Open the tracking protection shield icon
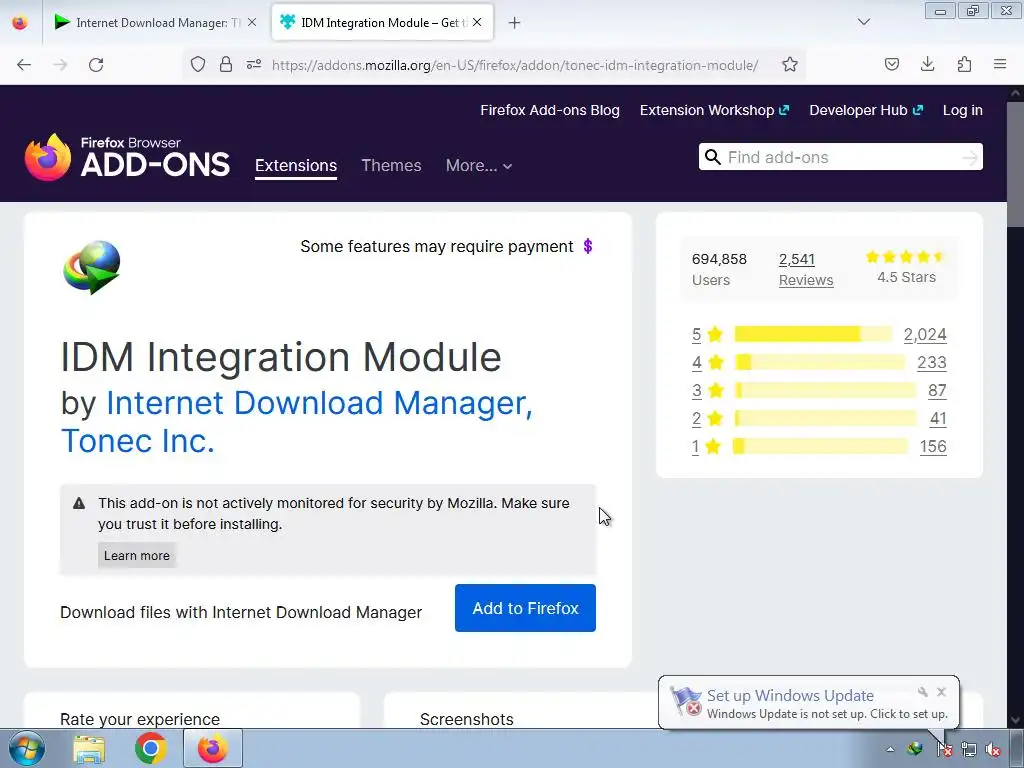The width and height of the screenshot is (1024, 768). (198, 64)
